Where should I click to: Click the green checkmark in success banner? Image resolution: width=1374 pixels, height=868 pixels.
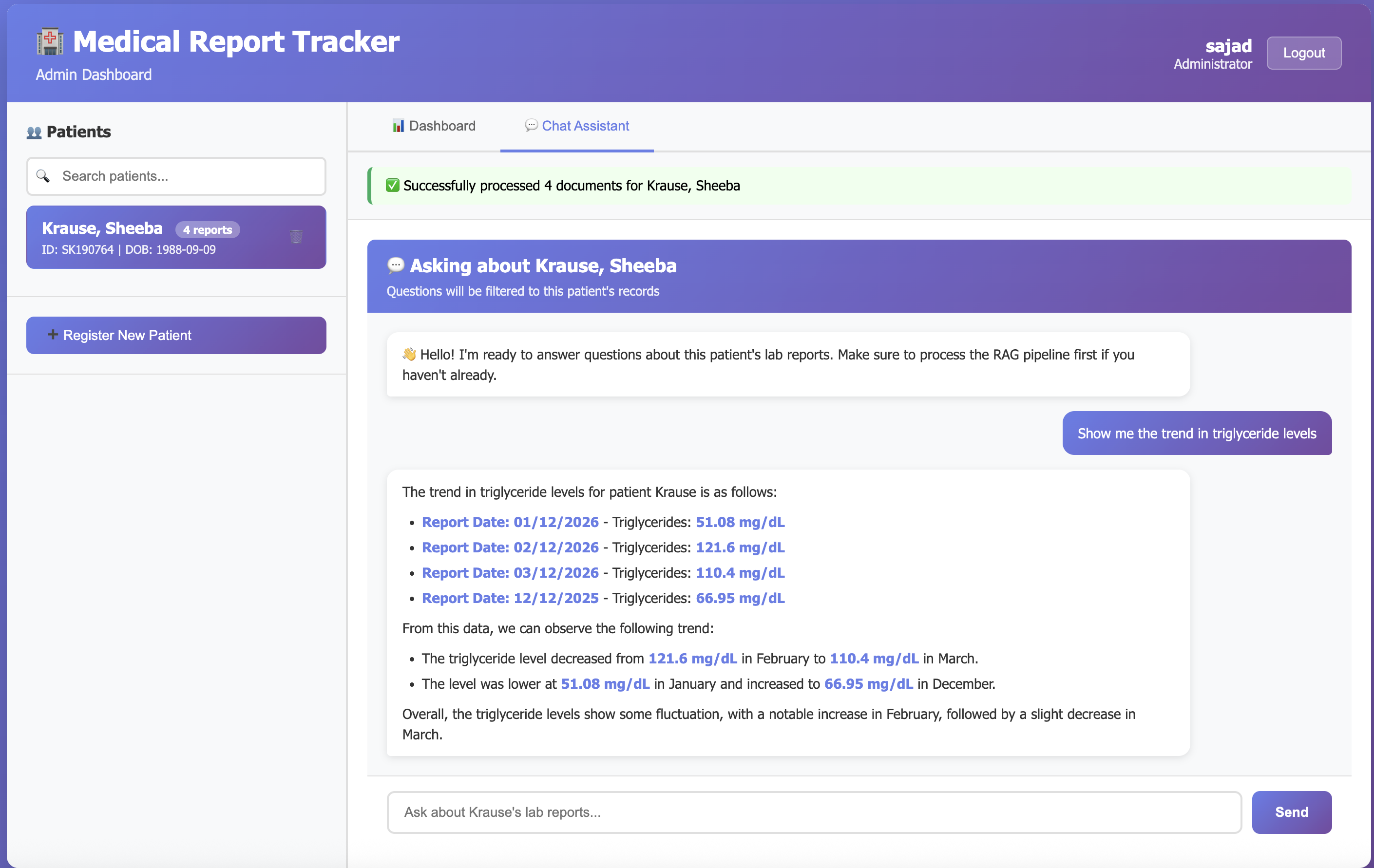[x=393, y=186]
